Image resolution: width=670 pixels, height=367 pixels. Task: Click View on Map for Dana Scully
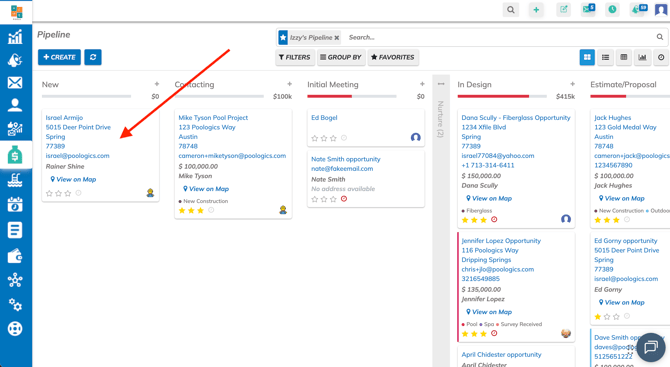click(x=489, y=198)
